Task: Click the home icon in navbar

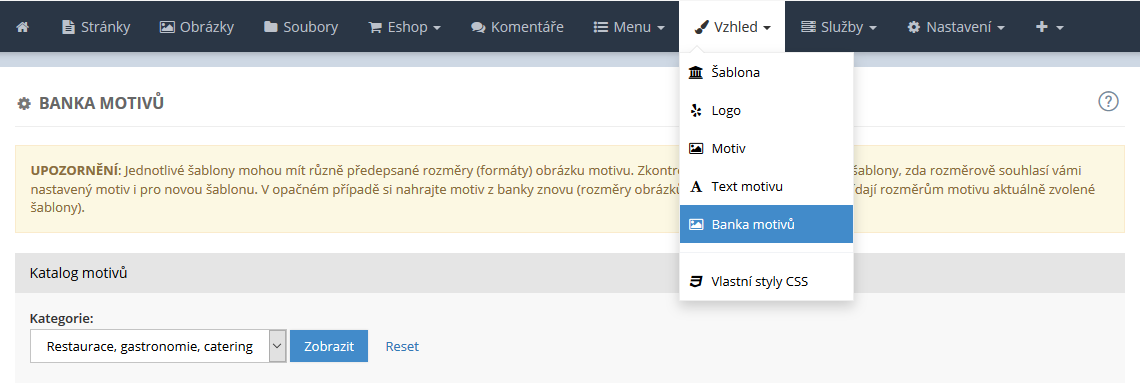Action: pos(23,27)
